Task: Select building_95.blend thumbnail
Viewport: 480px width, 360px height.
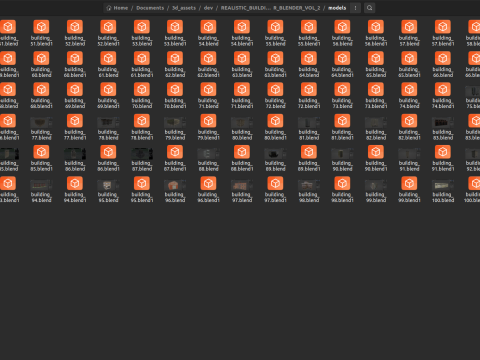Action: pyautogui.click(x=108, y=185)
